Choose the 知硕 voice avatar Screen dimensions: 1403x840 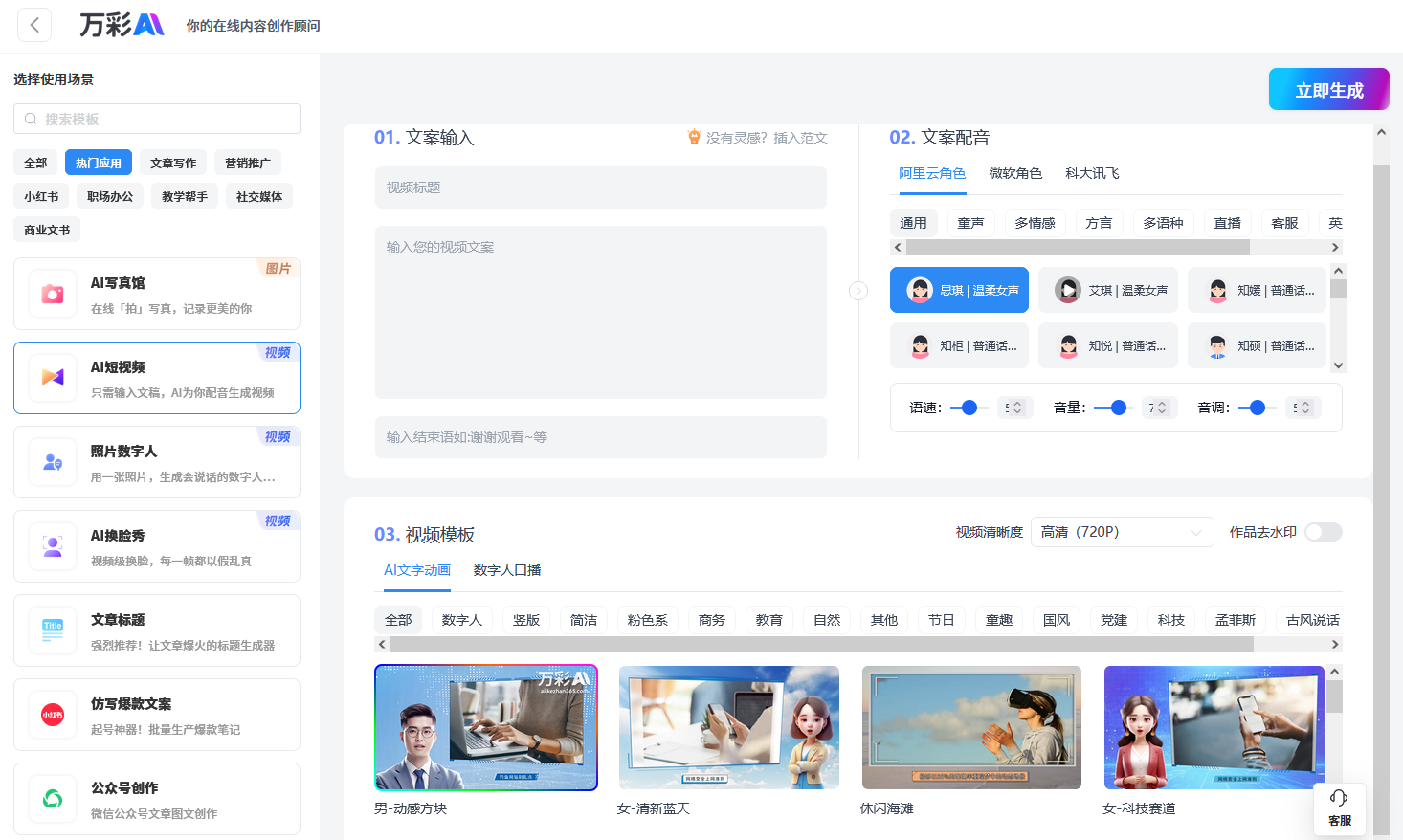tap(1217, 345)
